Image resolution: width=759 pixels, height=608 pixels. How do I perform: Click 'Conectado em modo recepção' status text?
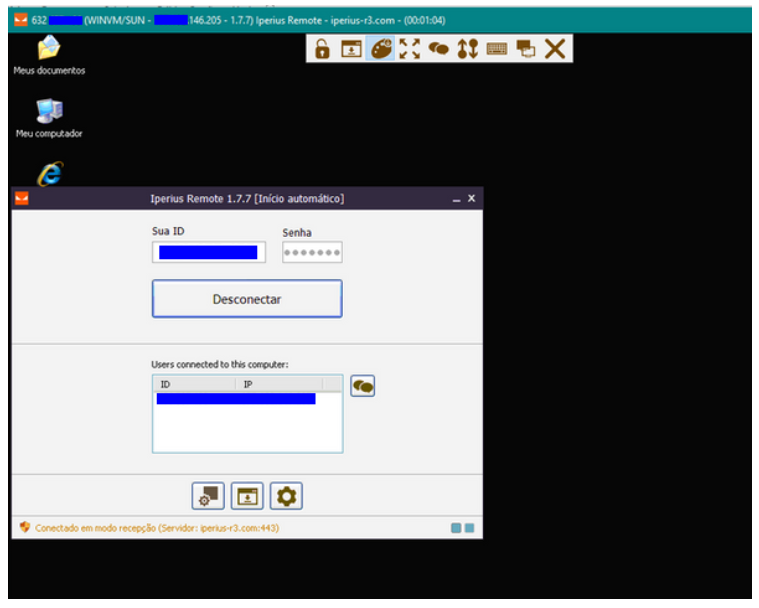tap(95, 528)
